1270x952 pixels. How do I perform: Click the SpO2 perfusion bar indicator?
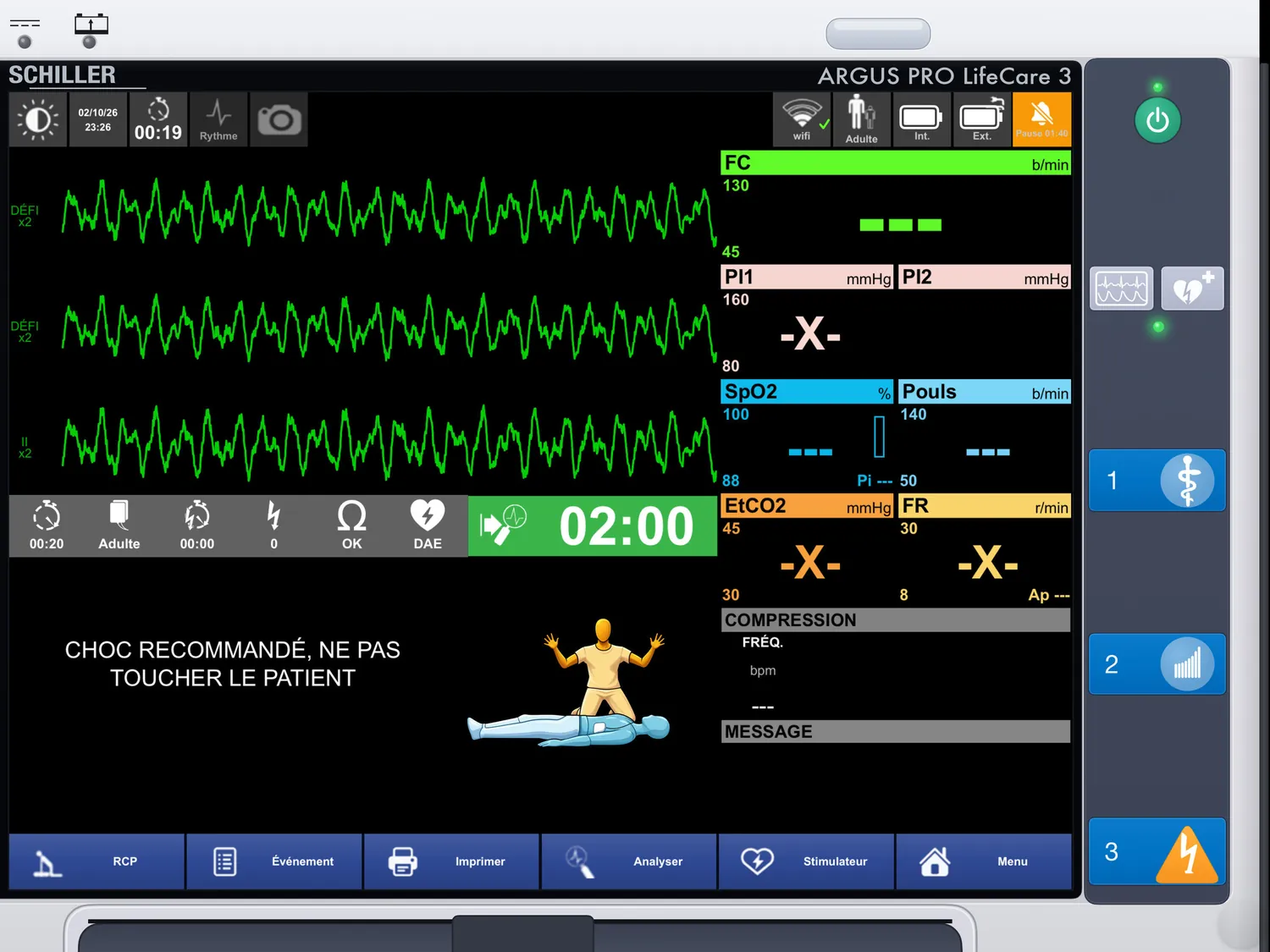click(880, 437)
